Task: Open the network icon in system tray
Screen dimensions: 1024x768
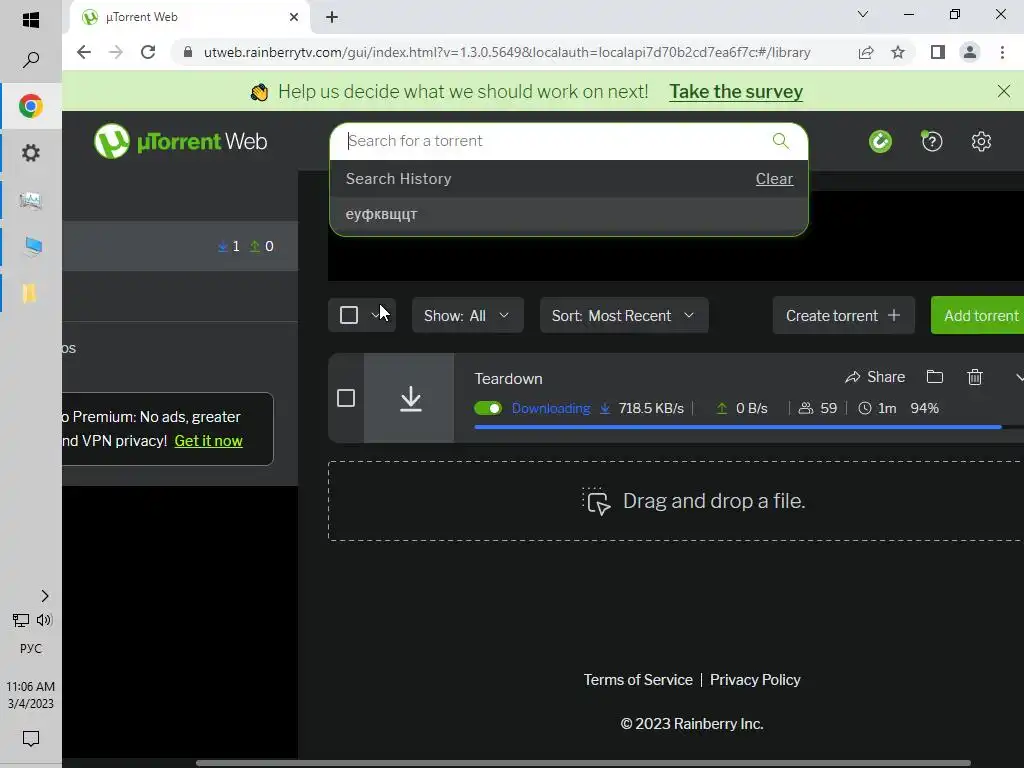Action: (20, 620)
